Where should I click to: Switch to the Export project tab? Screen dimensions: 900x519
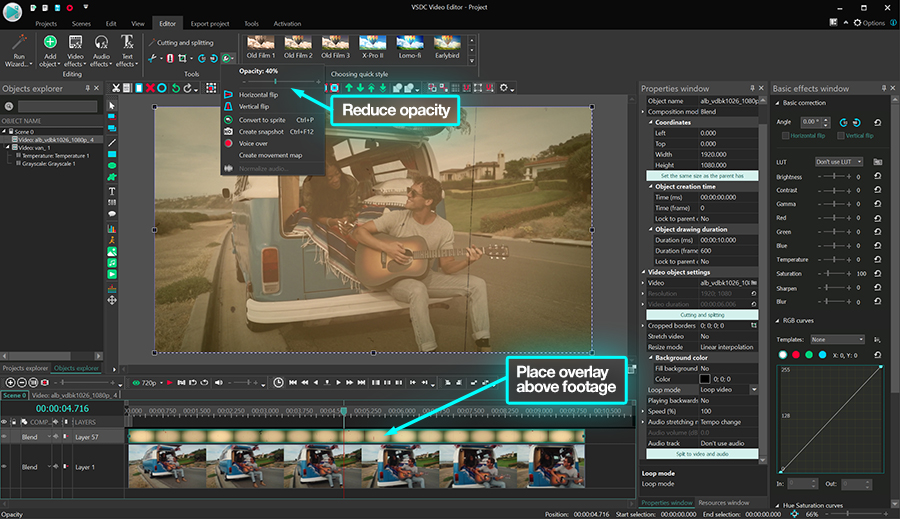tap(210, 23)
